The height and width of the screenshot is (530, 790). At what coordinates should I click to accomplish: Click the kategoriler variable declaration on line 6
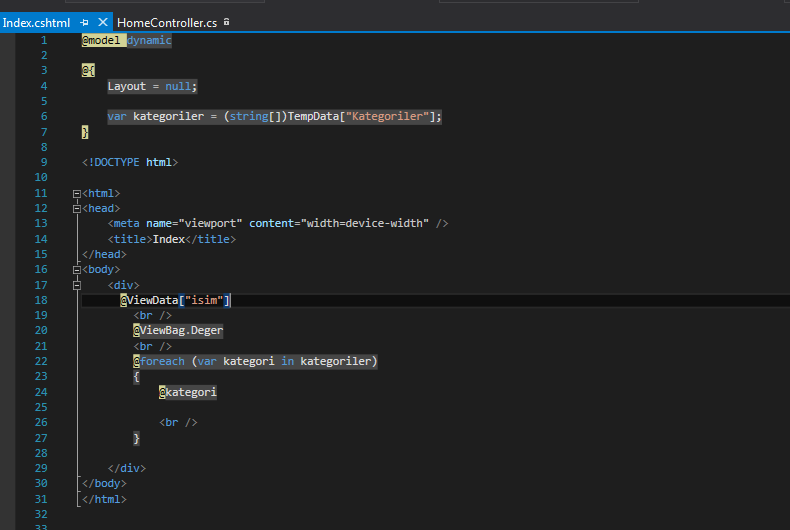[x=168, y=116]
